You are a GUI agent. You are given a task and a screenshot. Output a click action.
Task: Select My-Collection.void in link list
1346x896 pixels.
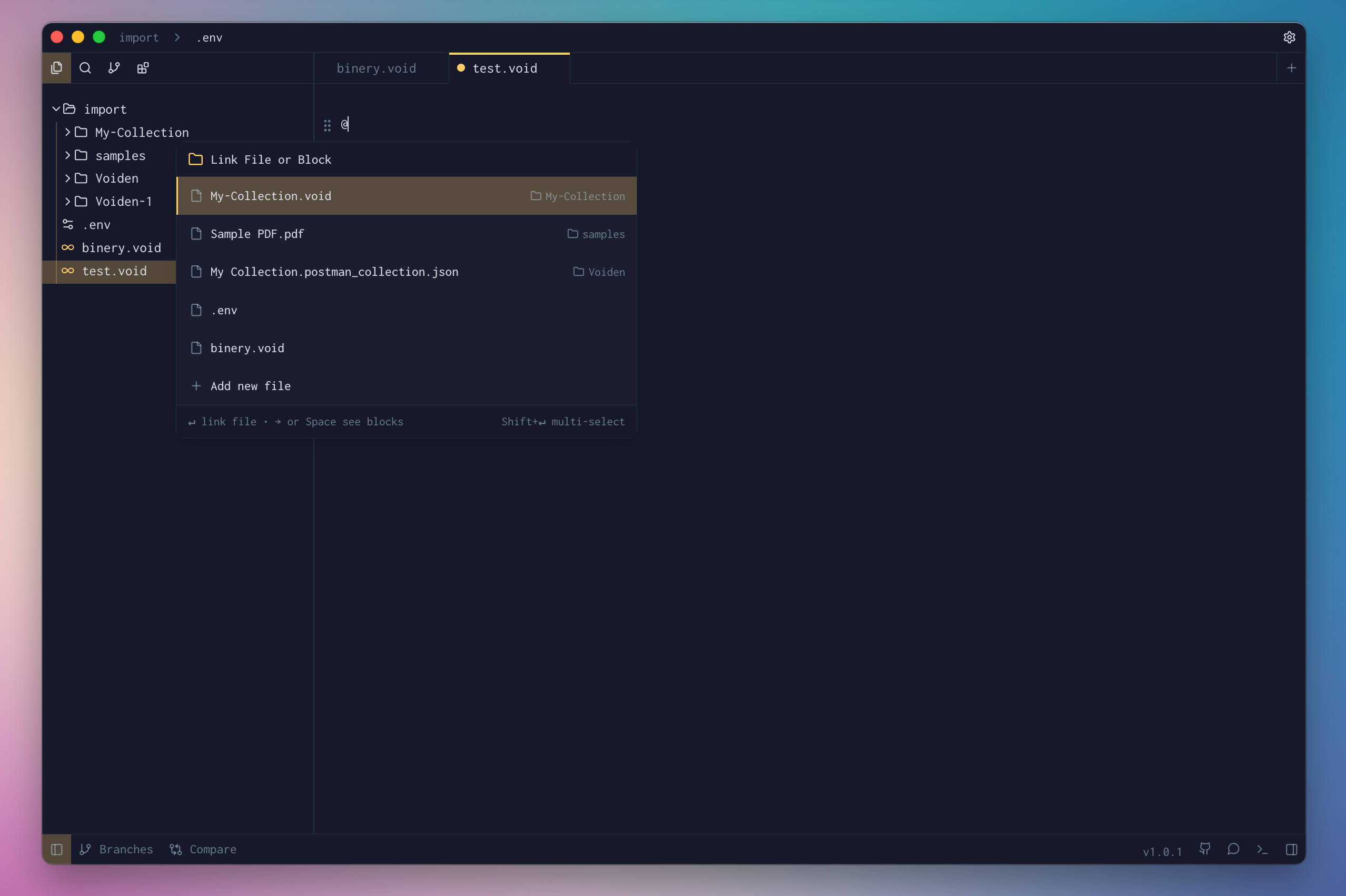(x=270, y=196)
